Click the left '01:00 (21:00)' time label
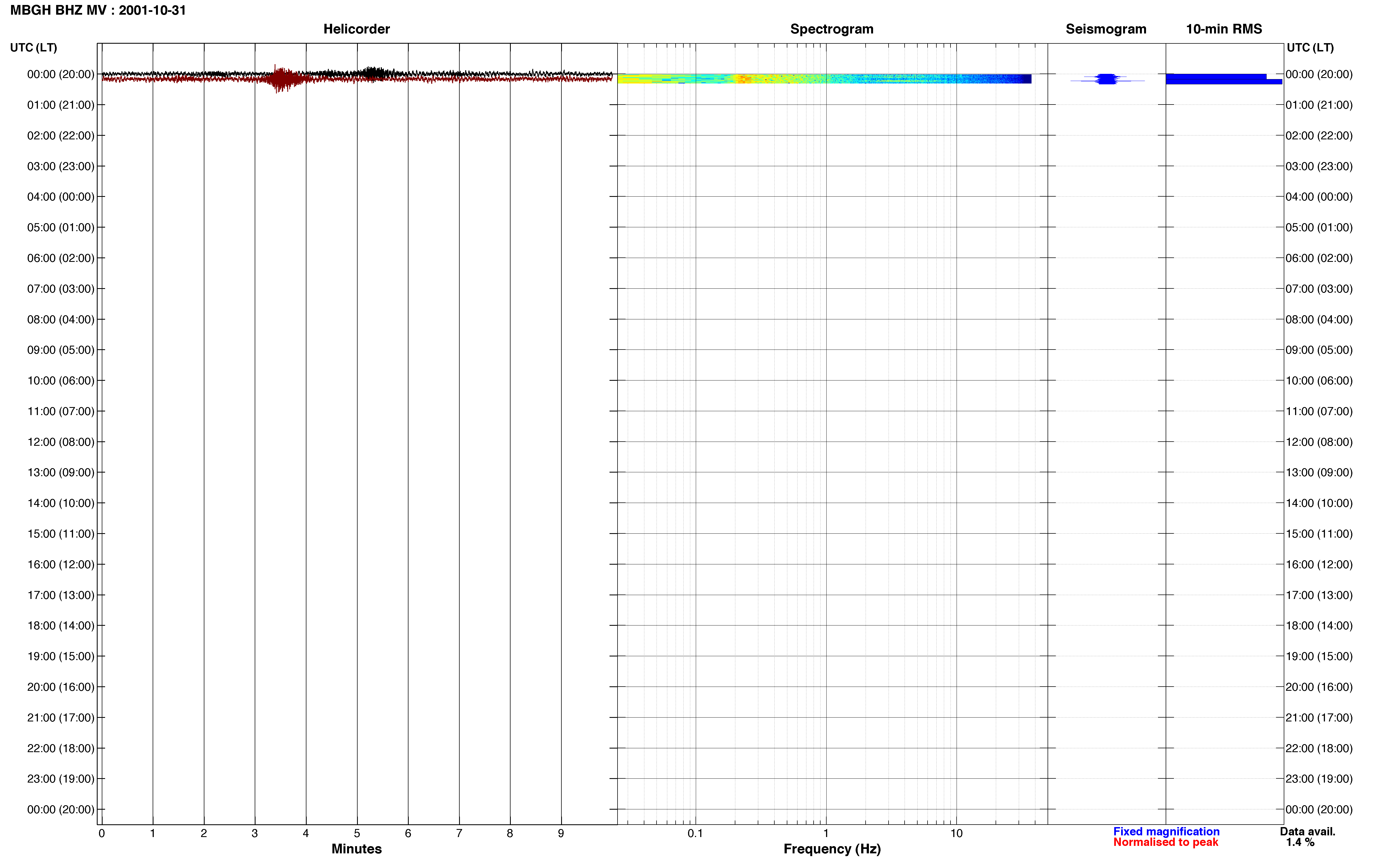The width and height of the screenshot is (1388, 868). 61,105
